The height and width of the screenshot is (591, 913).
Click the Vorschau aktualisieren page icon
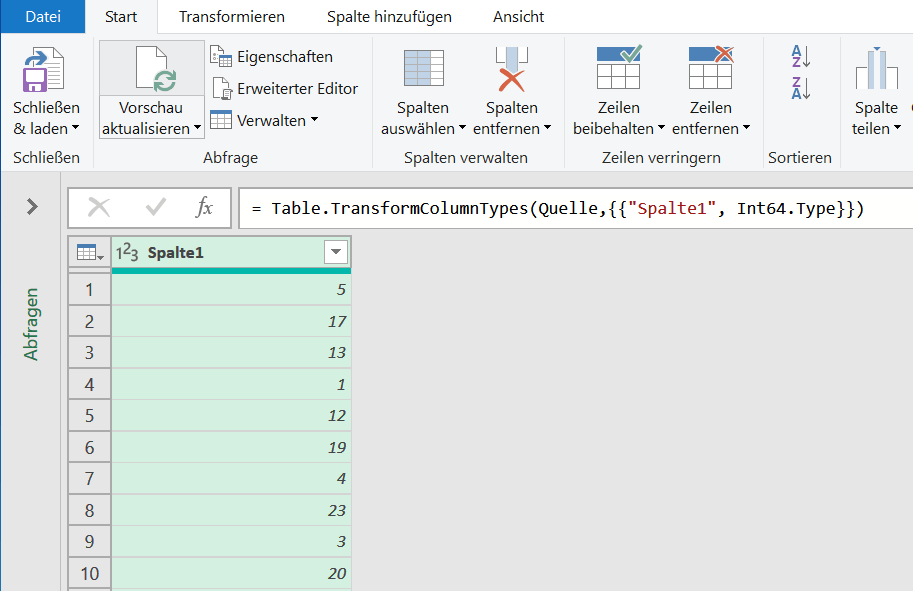point(155,69)
